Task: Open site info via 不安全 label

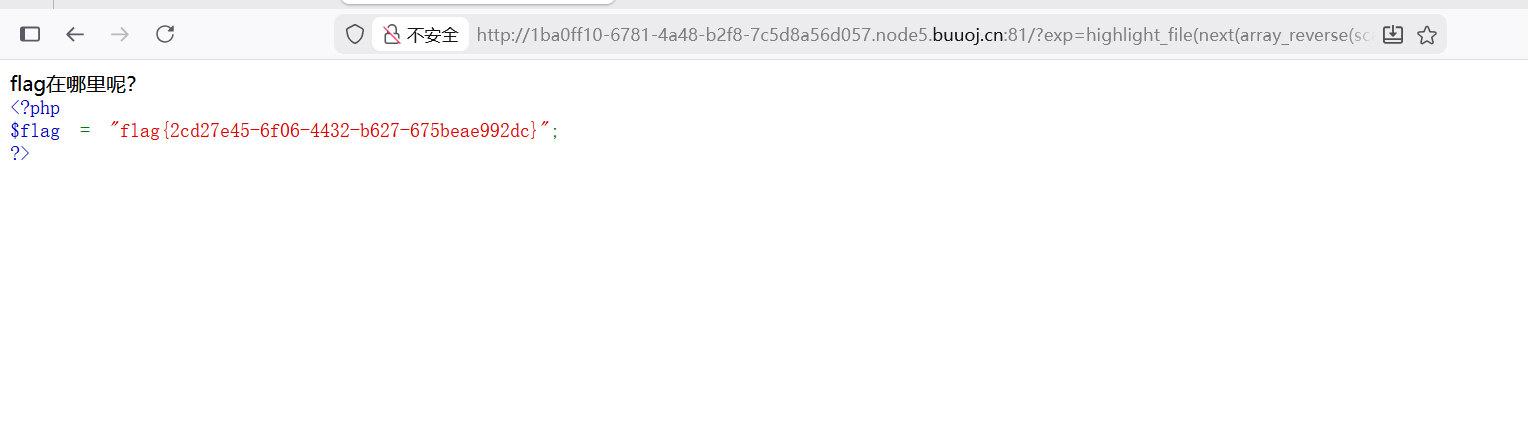Action: point(432,35)
